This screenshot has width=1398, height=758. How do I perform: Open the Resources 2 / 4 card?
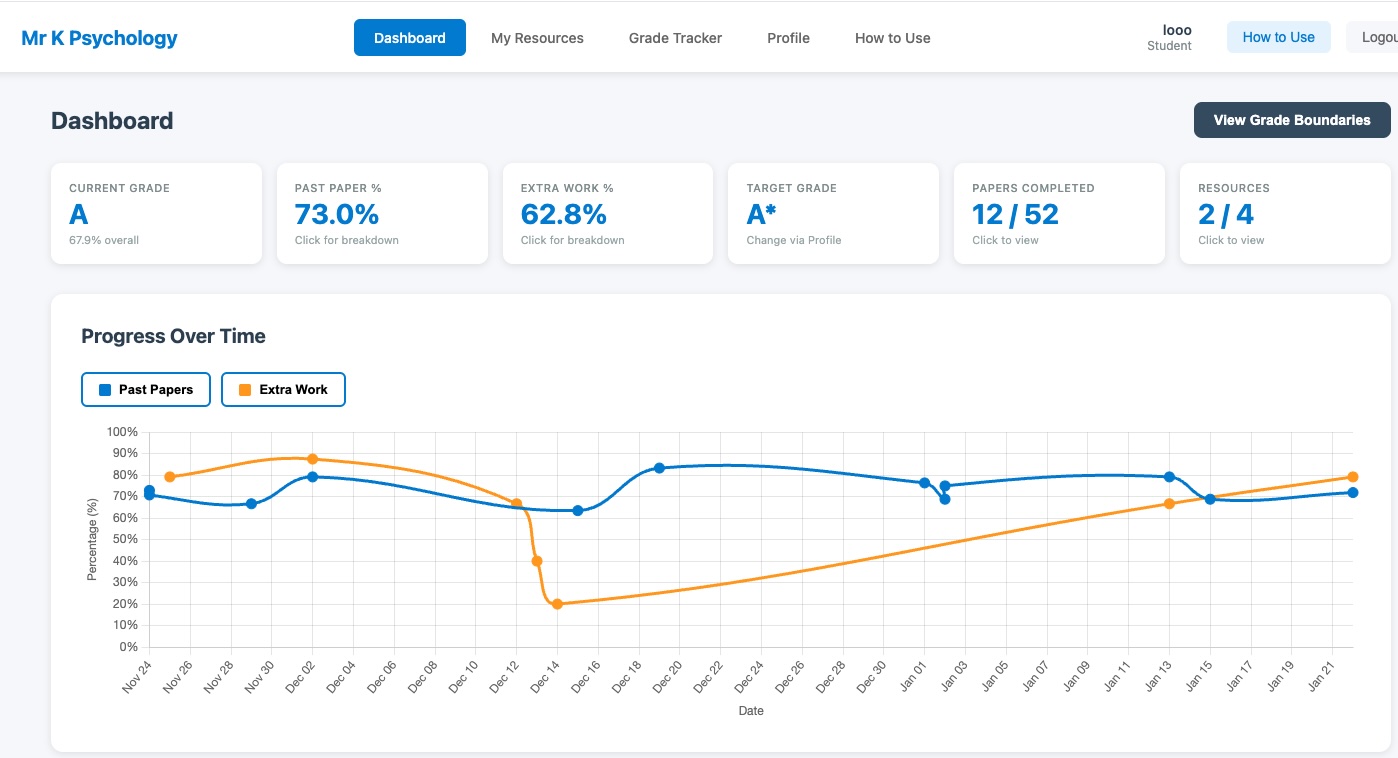click(1284, 214)
